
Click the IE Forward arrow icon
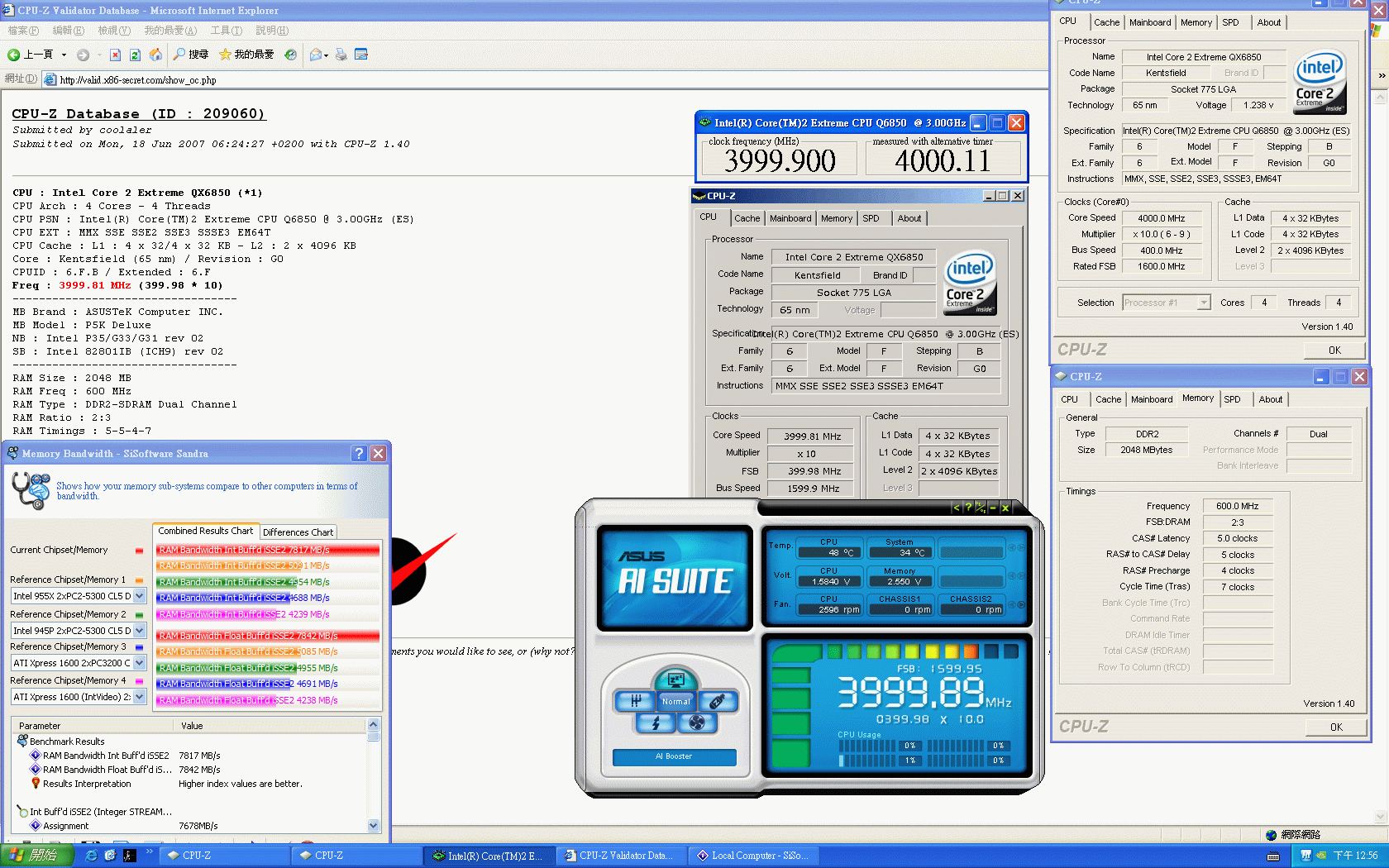coord(83,55)
